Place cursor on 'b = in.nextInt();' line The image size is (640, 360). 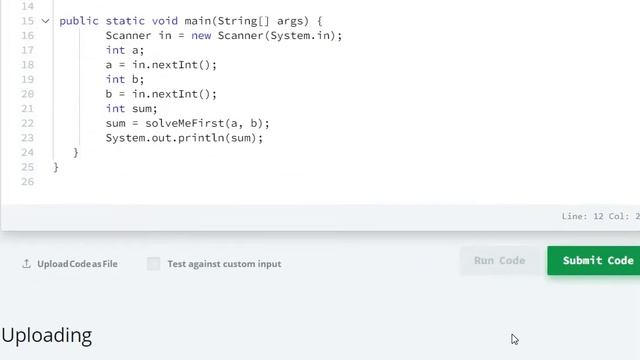[161, 94]
